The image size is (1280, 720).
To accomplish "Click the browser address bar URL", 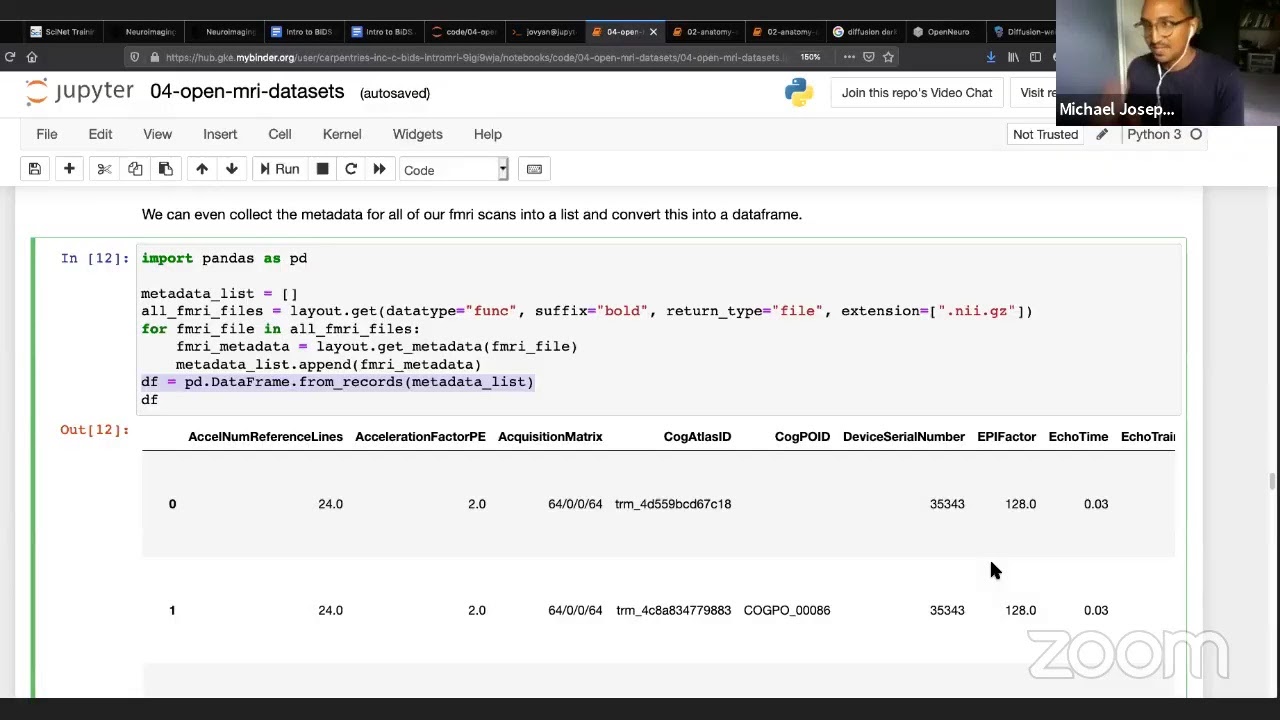I will pyautogui.click(x=472, y=57).
